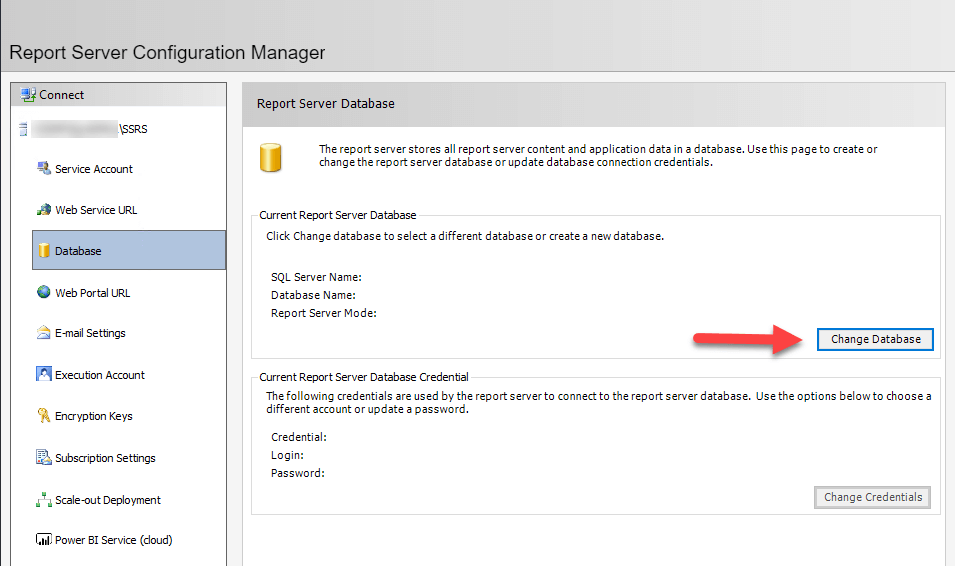Click the Encryption Keys icon
Screen dimensions: 955x566
[x=44, y=416]
